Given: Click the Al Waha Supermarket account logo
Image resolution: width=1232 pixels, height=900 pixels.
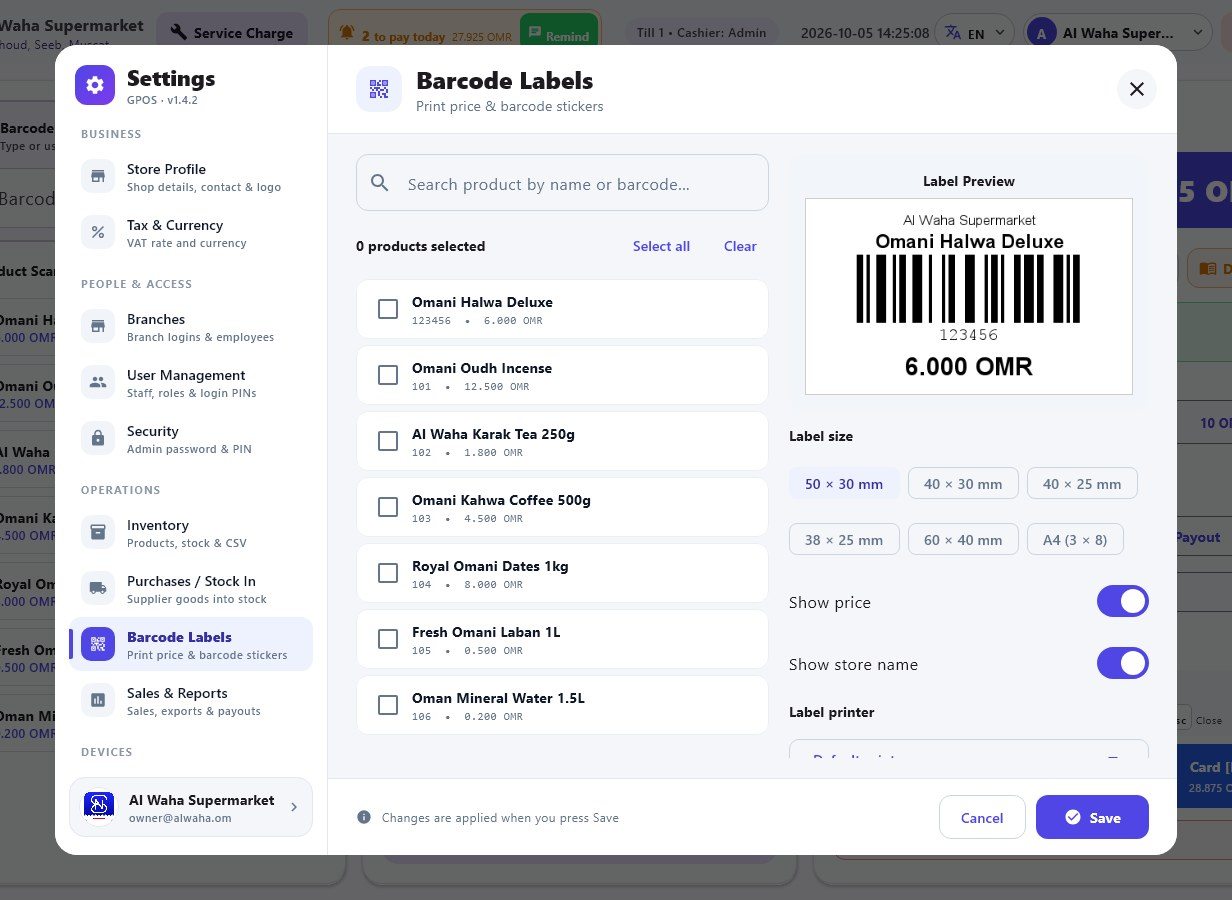Looking at the screenshot, I should 98,806.
